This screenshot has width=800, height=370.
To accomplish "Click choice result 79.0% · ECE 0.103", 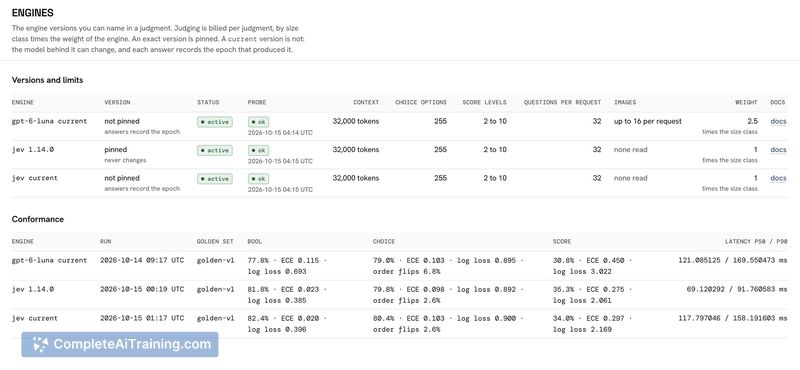I will tap(409, 260).
